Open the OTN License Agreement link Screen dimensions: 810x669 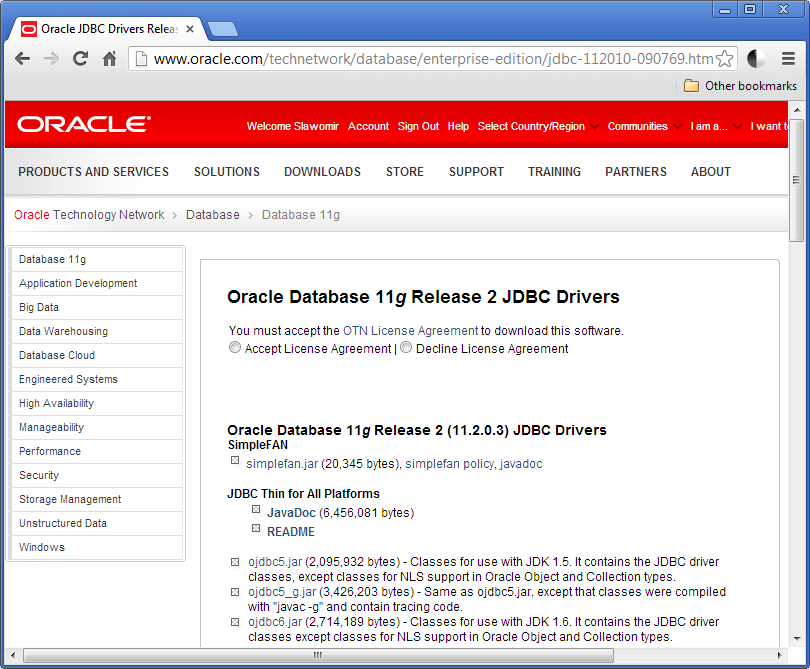(x=411, y=331)
